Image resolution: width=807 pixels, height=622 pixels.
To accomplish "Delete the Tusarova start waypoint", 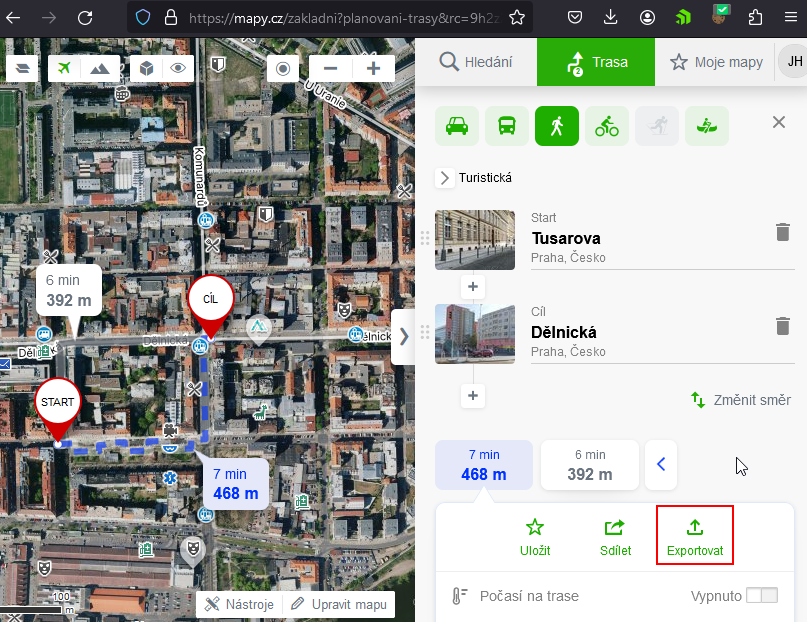I will [x=782, y=232].
